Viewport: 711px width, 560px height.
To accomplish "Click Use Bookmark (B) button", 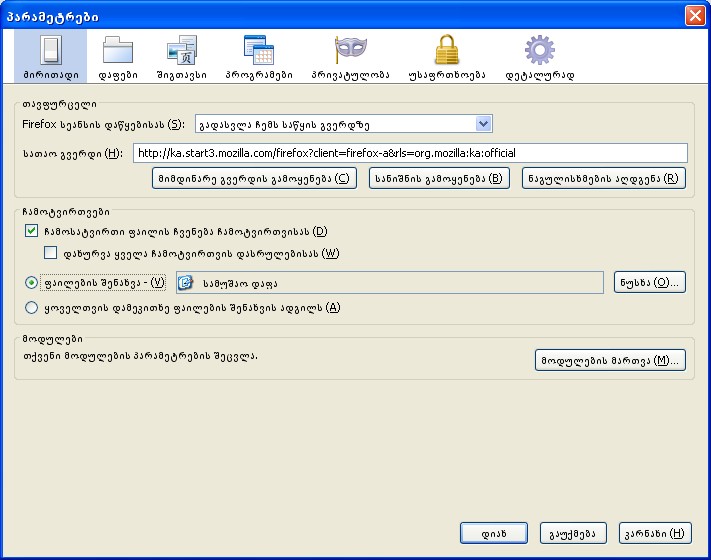I will point(439,178).
